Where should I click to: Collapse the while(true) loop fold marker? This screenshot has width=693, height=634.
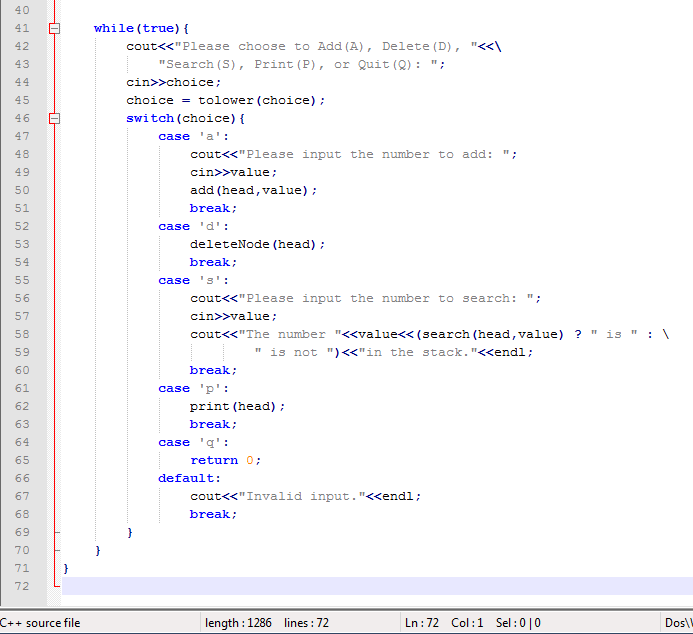(x=54, y=28)
